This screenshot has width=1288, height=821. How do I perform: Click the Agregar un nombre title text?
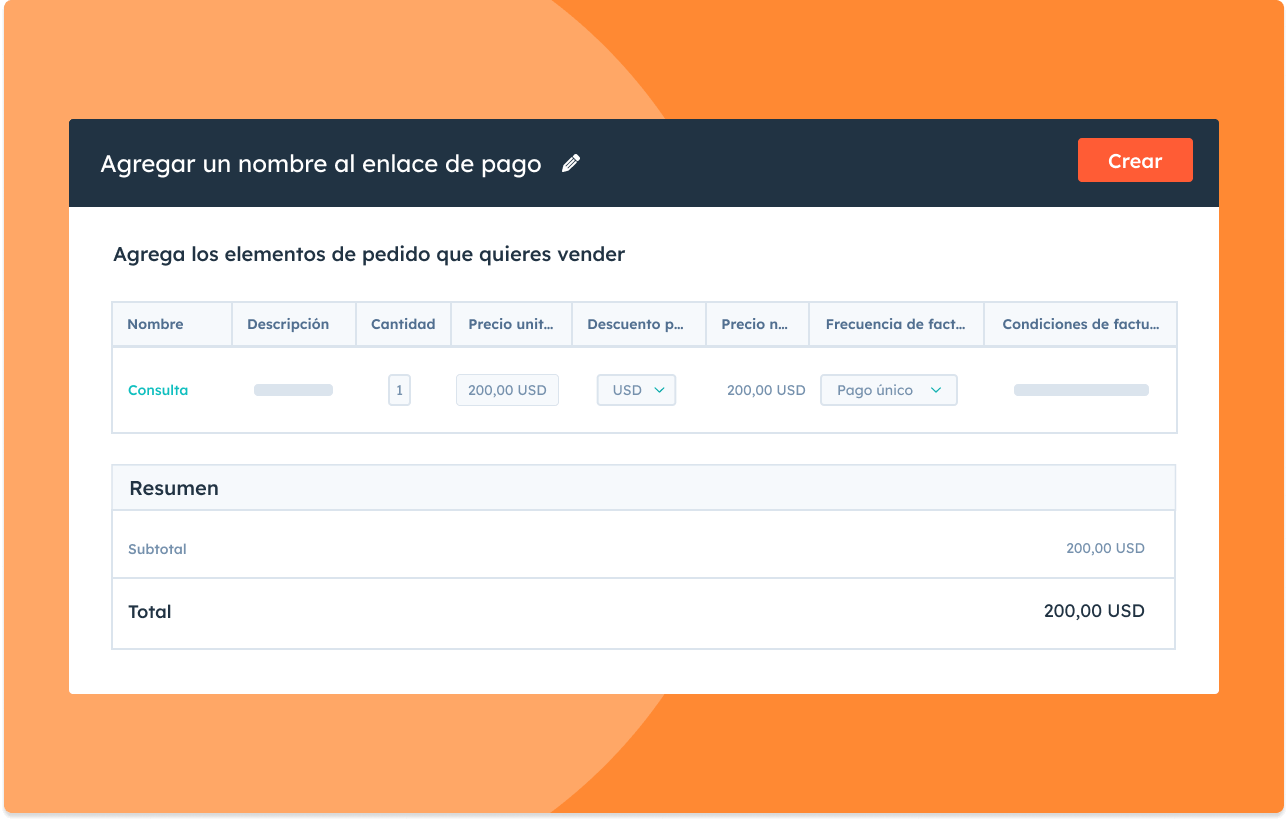(320, 163)
